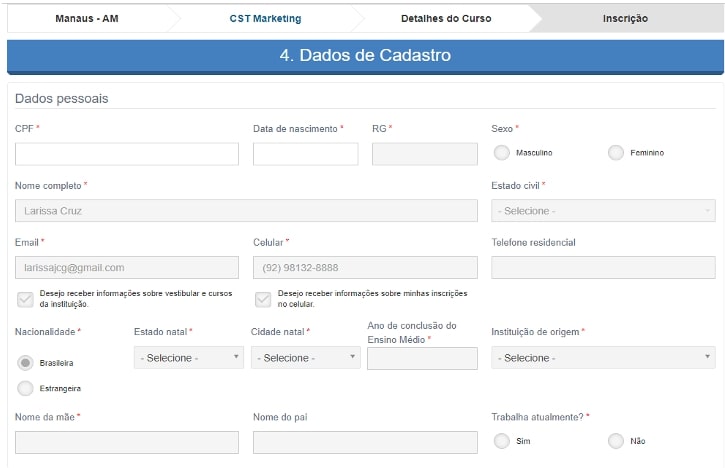This screenshot has width=725, height=468.
Task: Select the Masculino radio button
Action: (501, 153)
